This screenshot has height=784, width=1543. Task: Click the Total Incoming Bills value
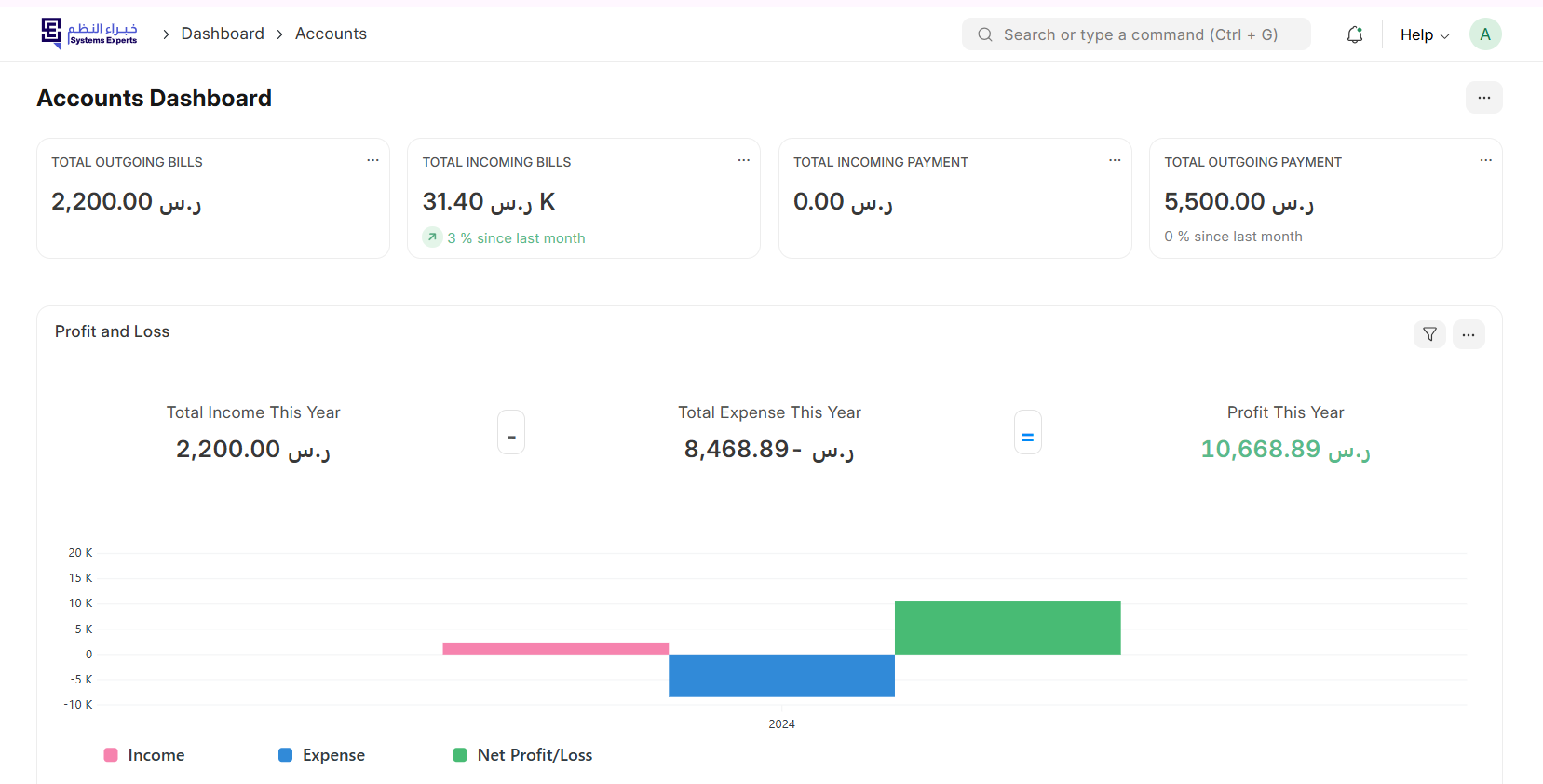click(488, 201)
